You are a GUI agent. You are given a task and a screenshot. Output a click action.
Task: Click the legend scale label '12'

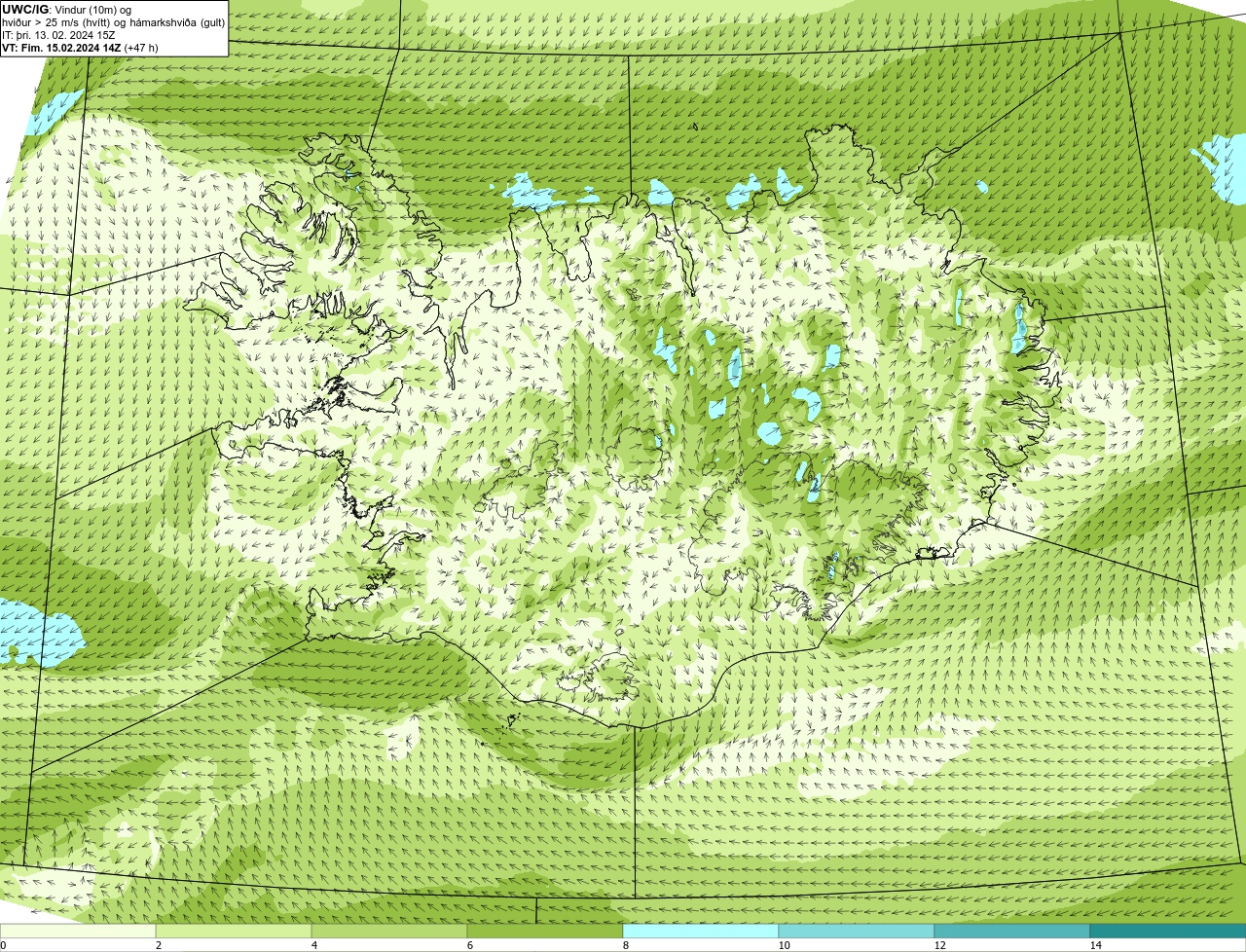pos(939,945)
